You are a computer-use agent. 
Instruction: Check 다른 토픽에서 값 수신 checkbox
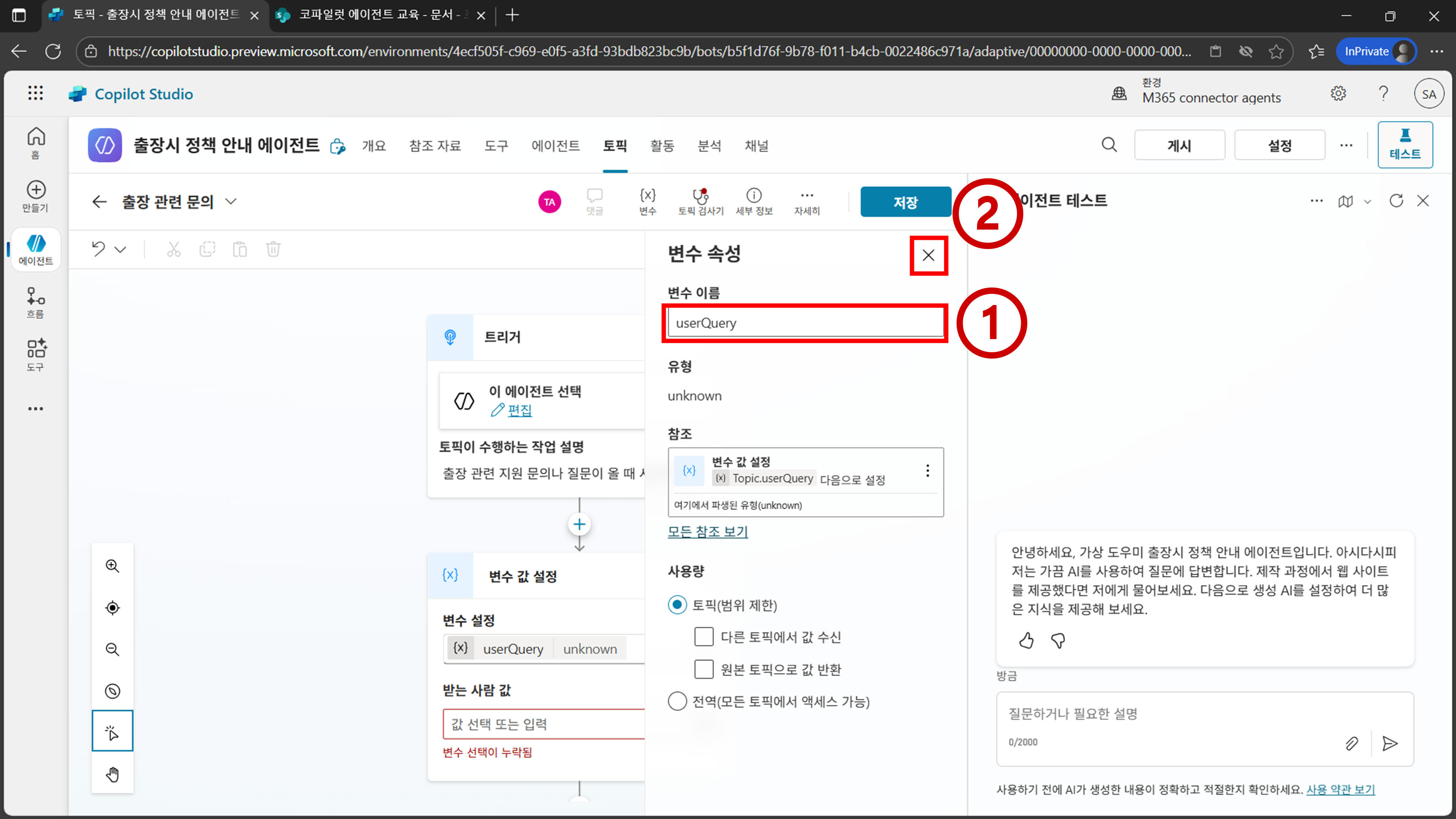pos(704,637)
